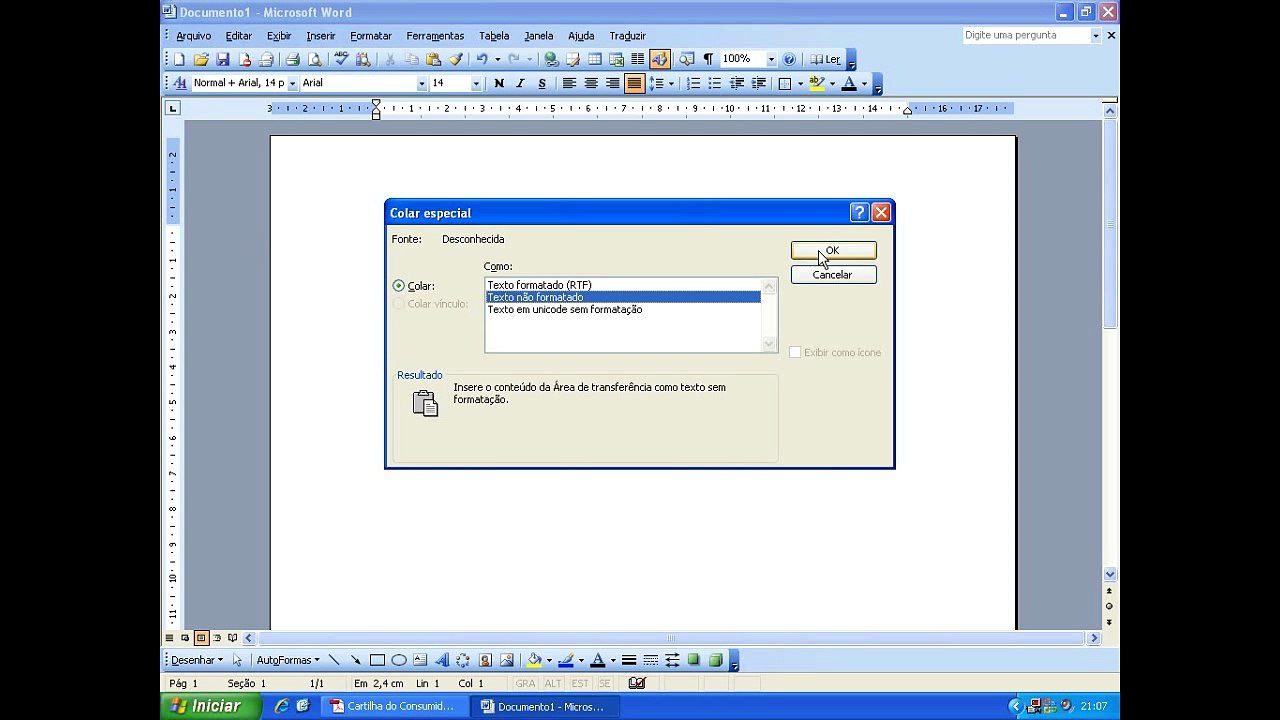Open the Microsoft Word help icon

coord(789,60)
